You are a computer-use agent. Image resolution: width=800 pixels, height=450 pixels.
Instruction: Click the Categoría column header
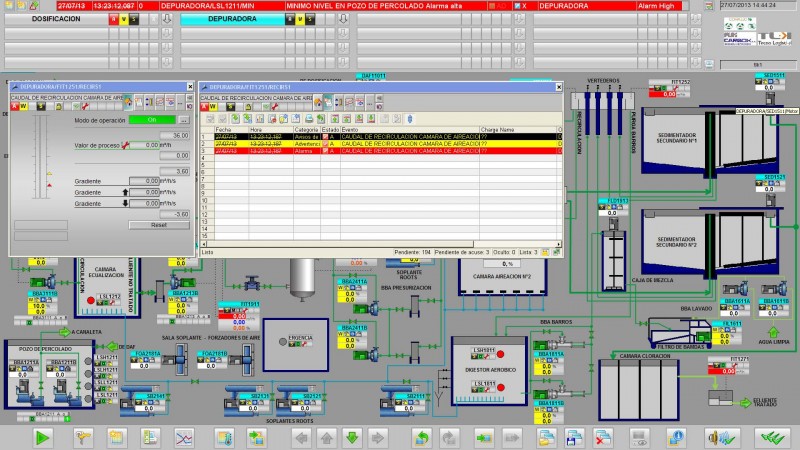pyautogui.click(x=306, y=130)
